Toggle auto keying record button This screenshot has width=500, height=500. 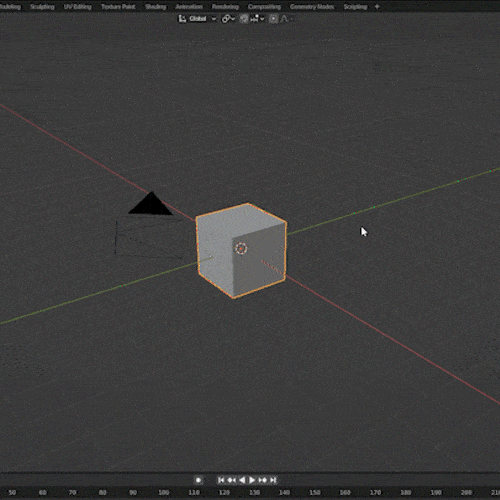198,480
